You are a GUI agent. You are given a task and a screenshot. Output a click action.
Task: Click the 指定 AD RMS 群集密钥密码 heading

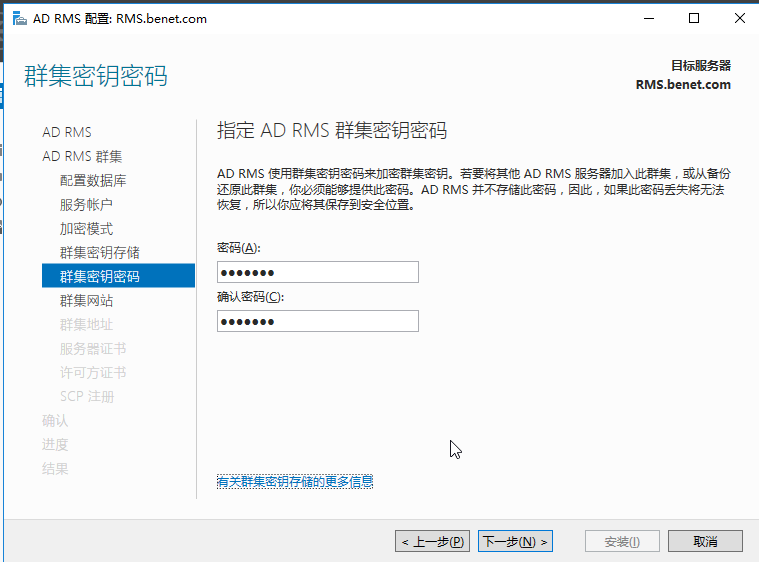pyautogui.click(x=332, y=131)
